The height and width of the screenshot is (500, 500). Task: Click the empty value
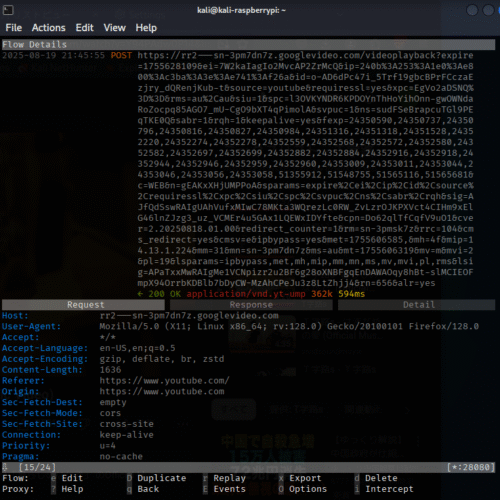[113, 402]
